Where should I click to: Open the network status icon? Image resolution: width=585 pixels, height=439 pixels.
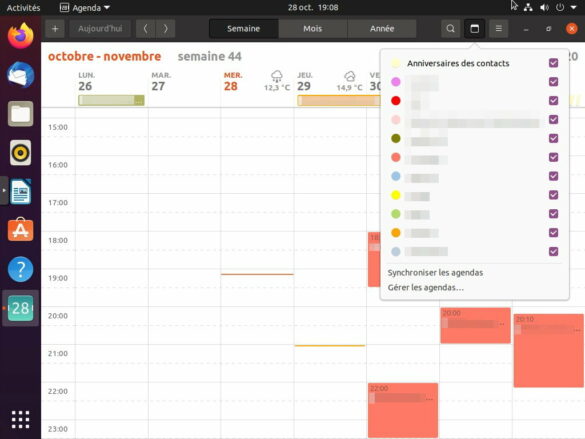coord(528,7)
